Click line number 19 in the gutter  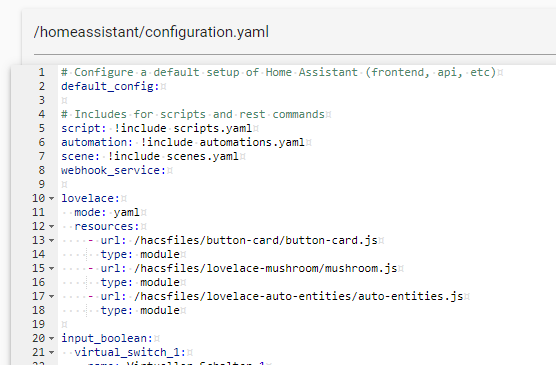[39, 324]
